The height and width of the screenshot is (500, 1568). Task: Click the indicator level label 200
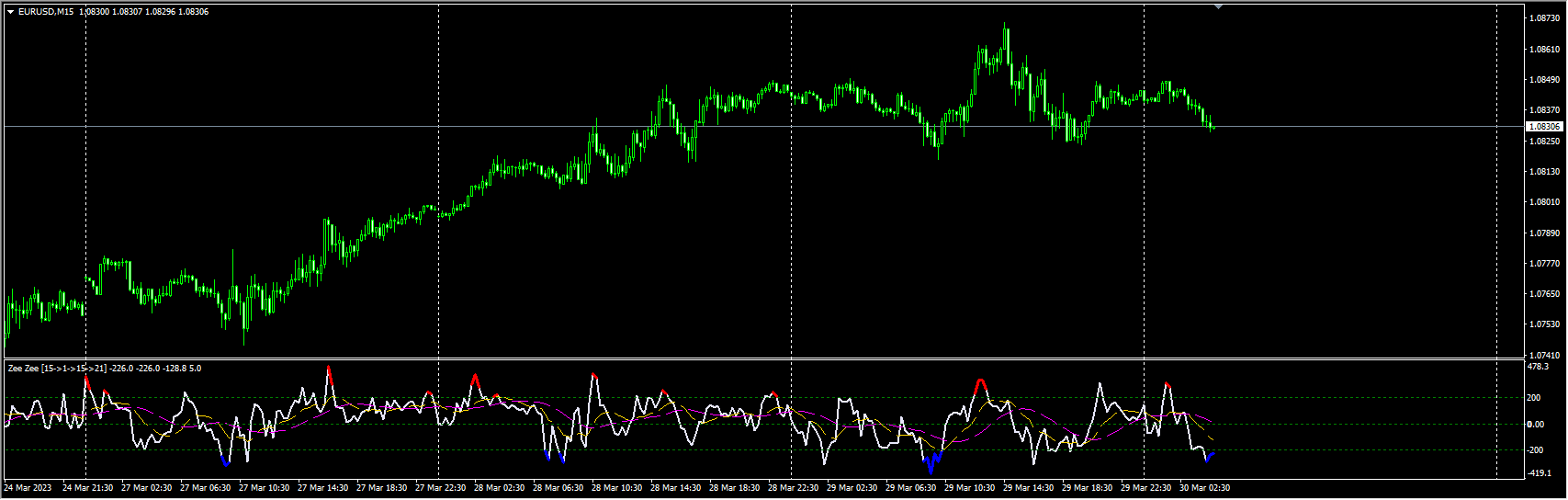tap(1535, 398)
